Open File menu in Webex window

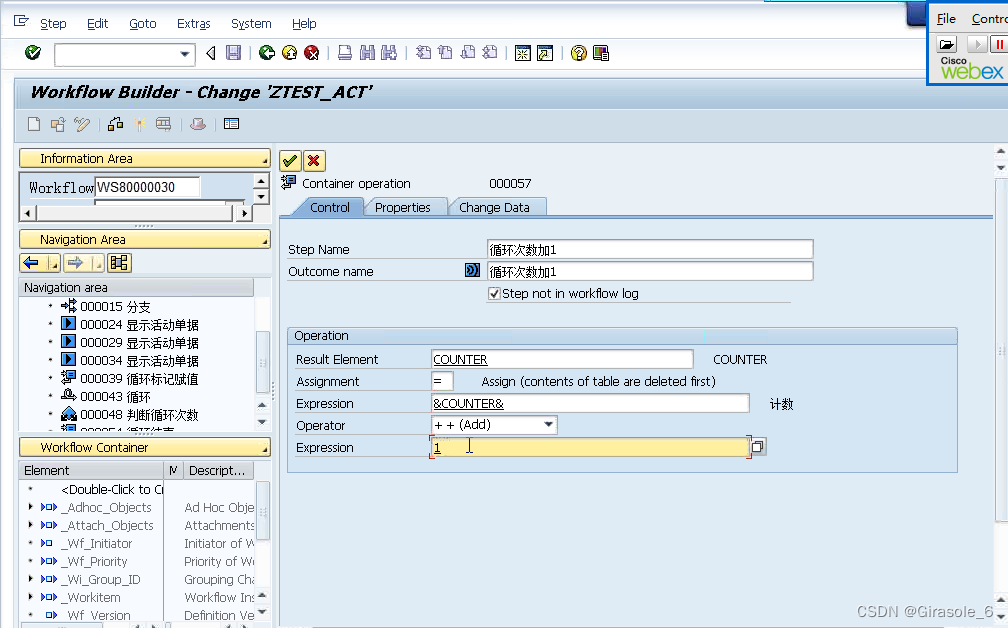coord(946,19)
